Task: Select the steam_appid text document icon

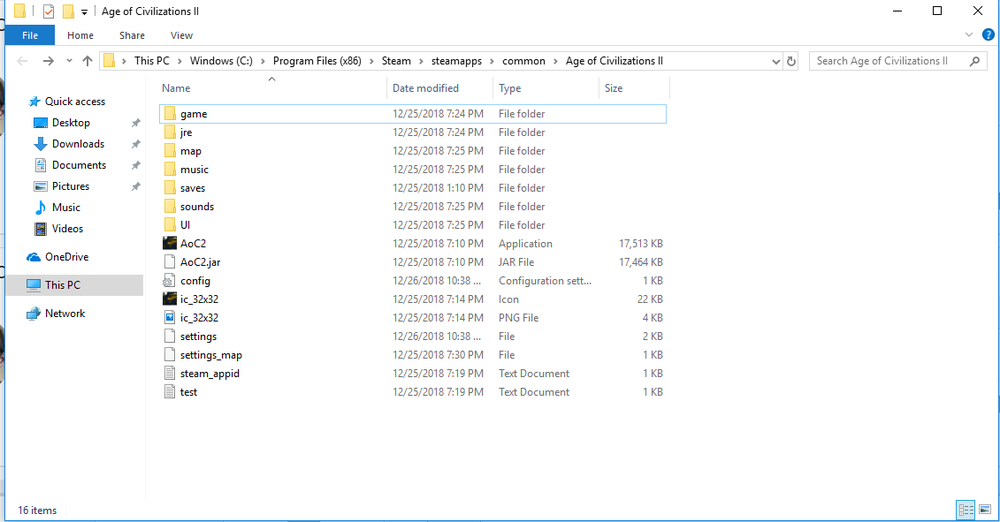Action: [170, 373]
